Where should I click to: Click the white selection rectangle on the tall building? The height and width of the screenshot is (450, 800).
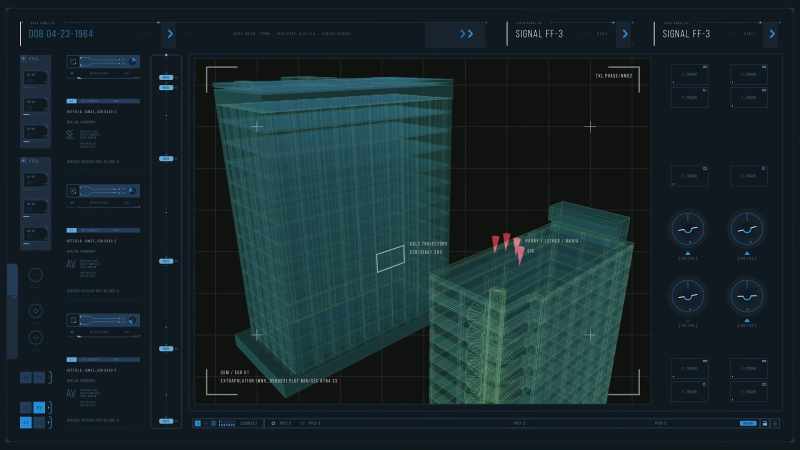(390, 259)
